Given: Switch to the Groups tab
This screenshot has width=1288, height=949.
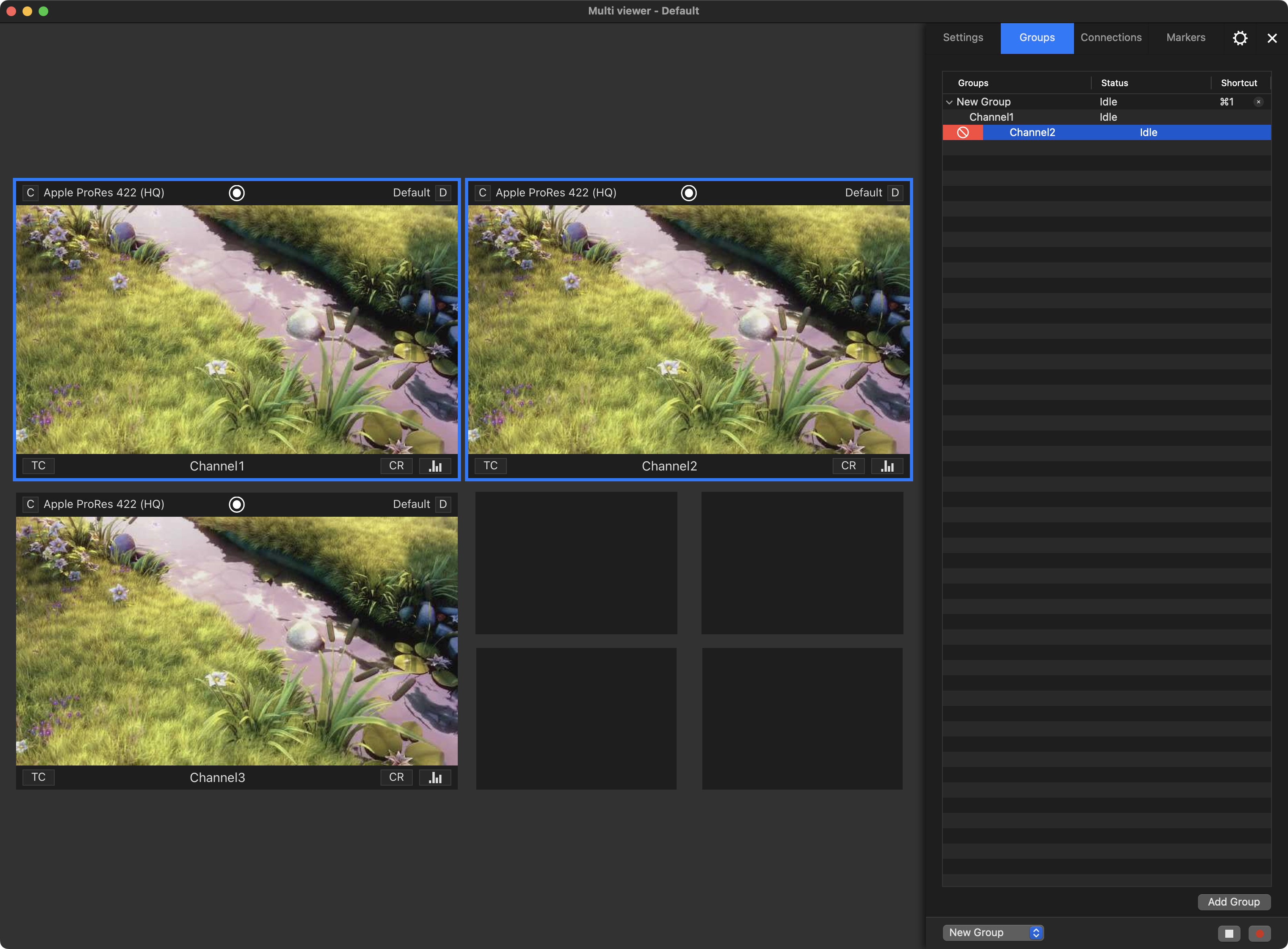Looking at the screenshot, I should click(1037, 38).
